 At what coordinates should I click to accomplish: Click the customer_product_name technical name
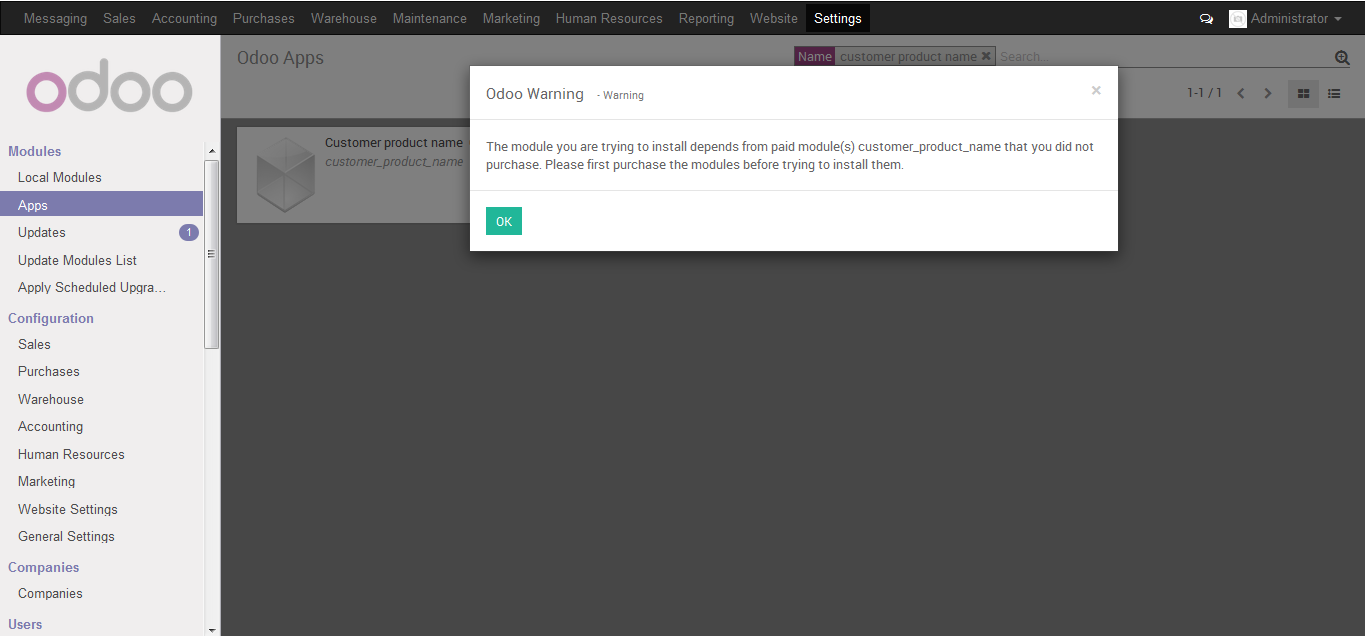(394, 162)
